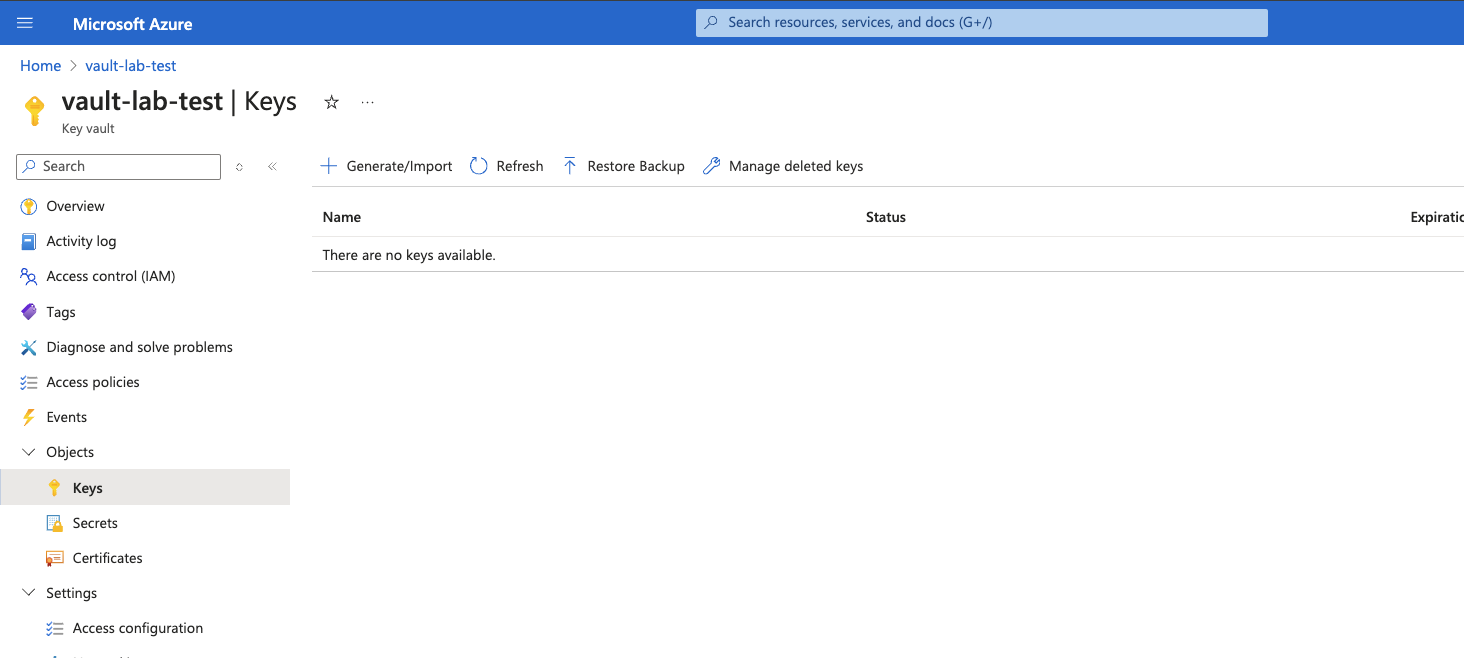Open the Tags page
Image resolution: width=1464 pixels, height=658 pixels.
pyautogui.click(x=61, y=312)
